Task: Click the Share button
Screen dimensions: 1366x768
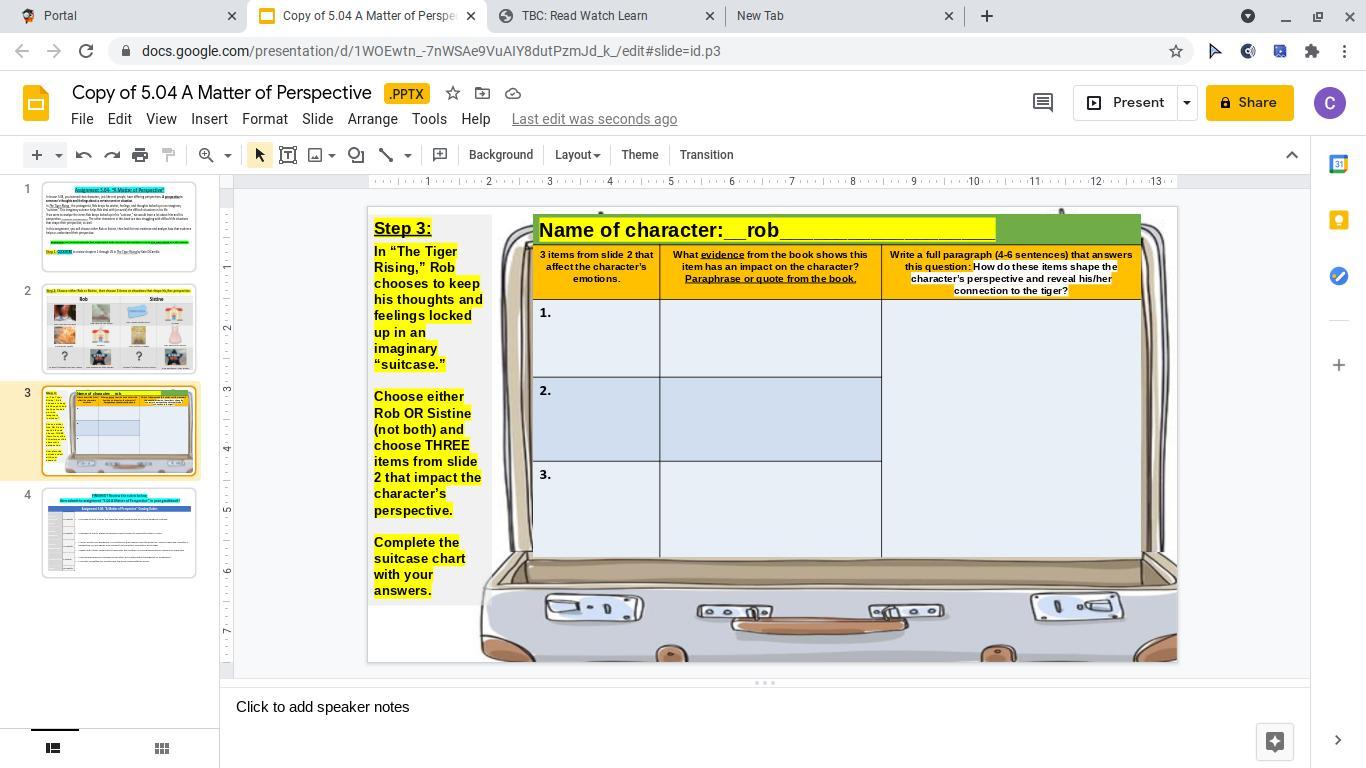Action: tap(1249, 103)
